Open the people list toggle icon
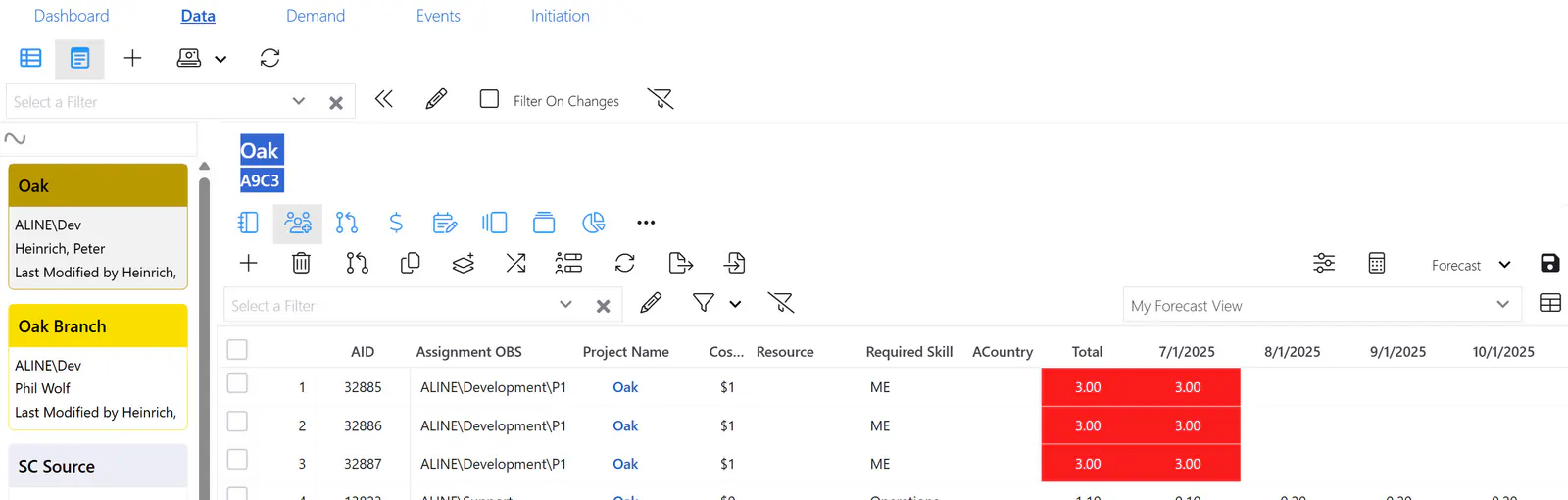 click(x=568, y=263)
